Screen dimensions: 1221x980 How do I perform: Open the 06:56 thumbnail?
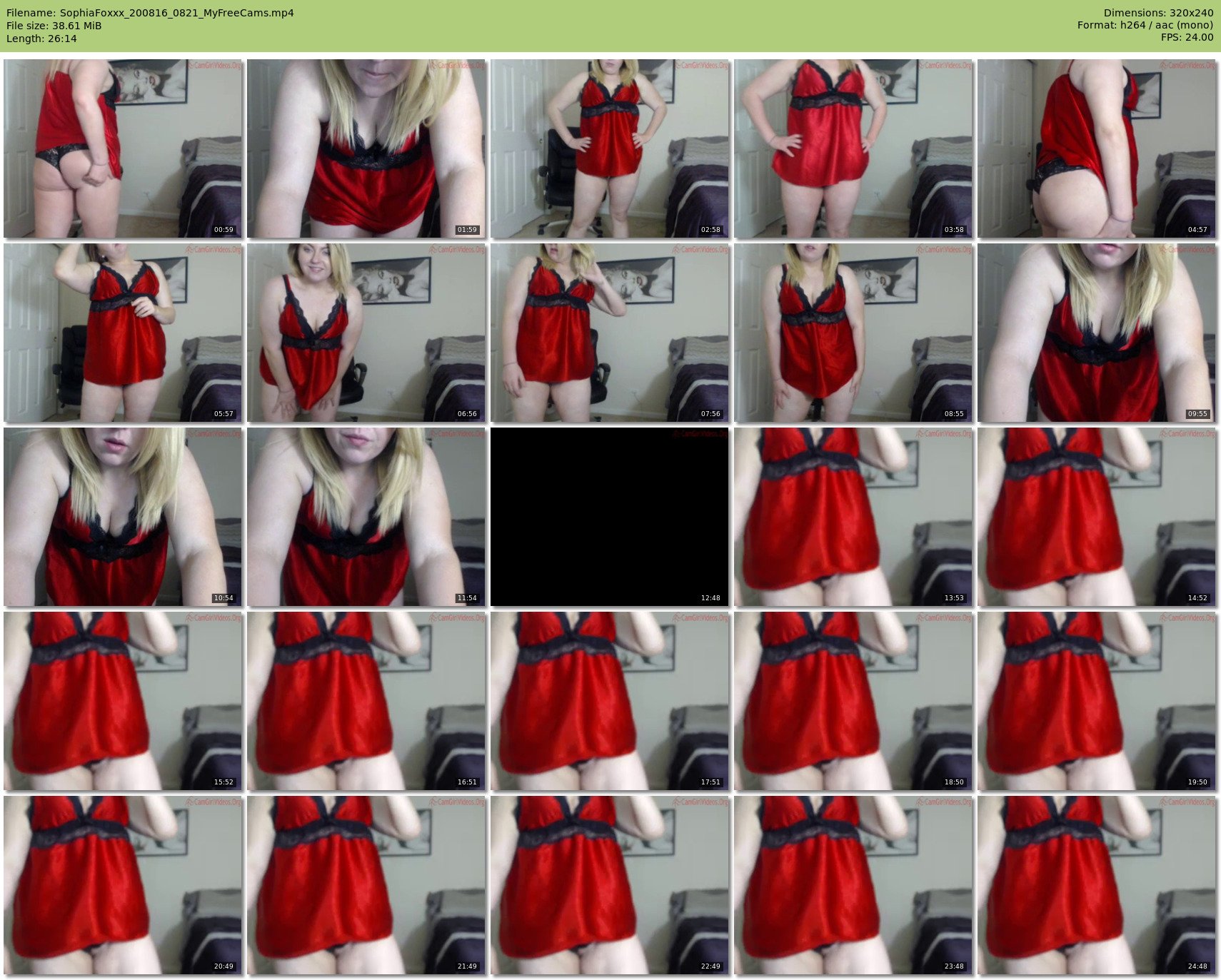tap(366, 333)
